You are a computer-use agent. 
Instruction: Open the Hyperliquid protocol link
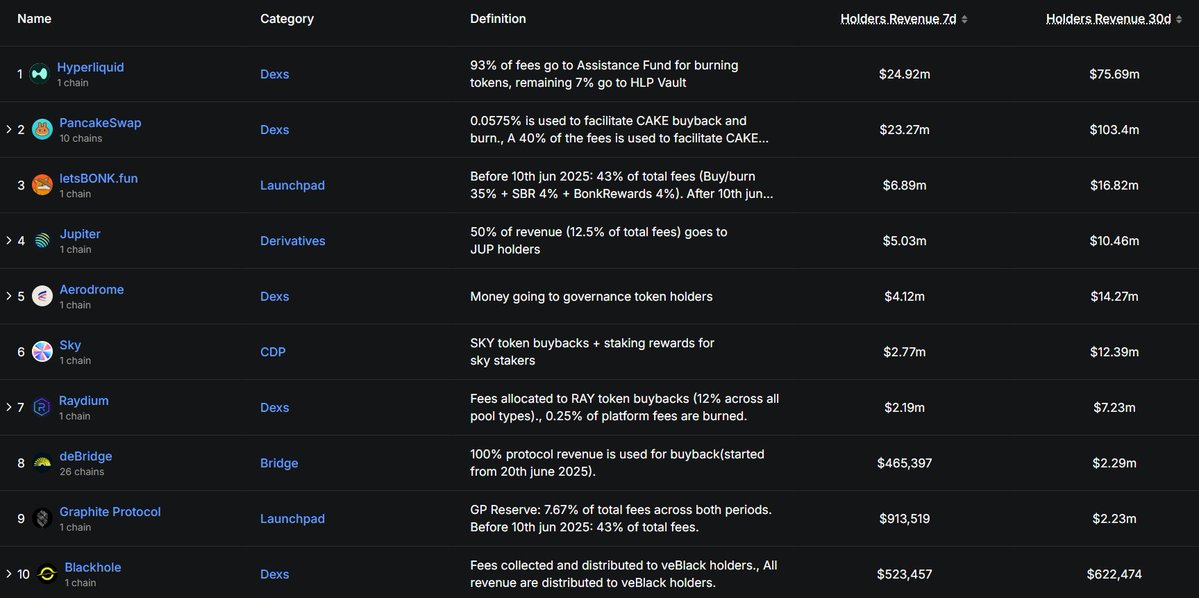(90, 67)
